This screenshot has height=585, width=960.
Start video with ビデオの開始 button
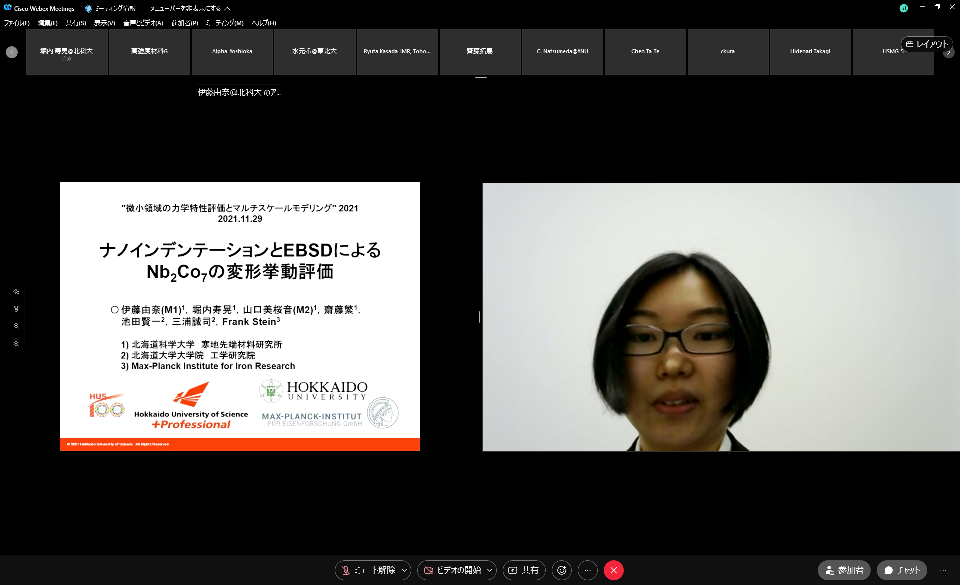[x=452, y=570]
